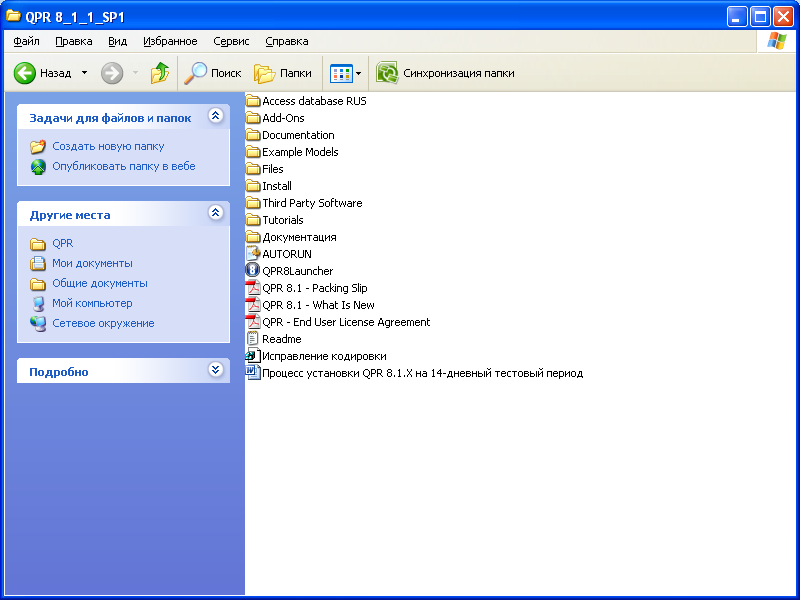
Task: Click Опубликовать папку в вебе link
Action: [x=124, y=166]
